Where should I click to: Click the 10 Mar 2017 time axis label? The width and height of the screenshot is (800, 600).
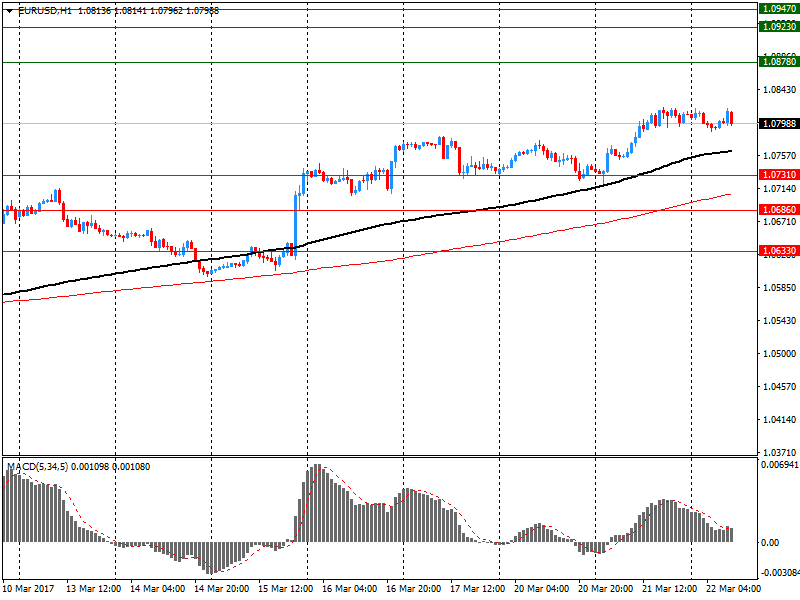[29, 589]
